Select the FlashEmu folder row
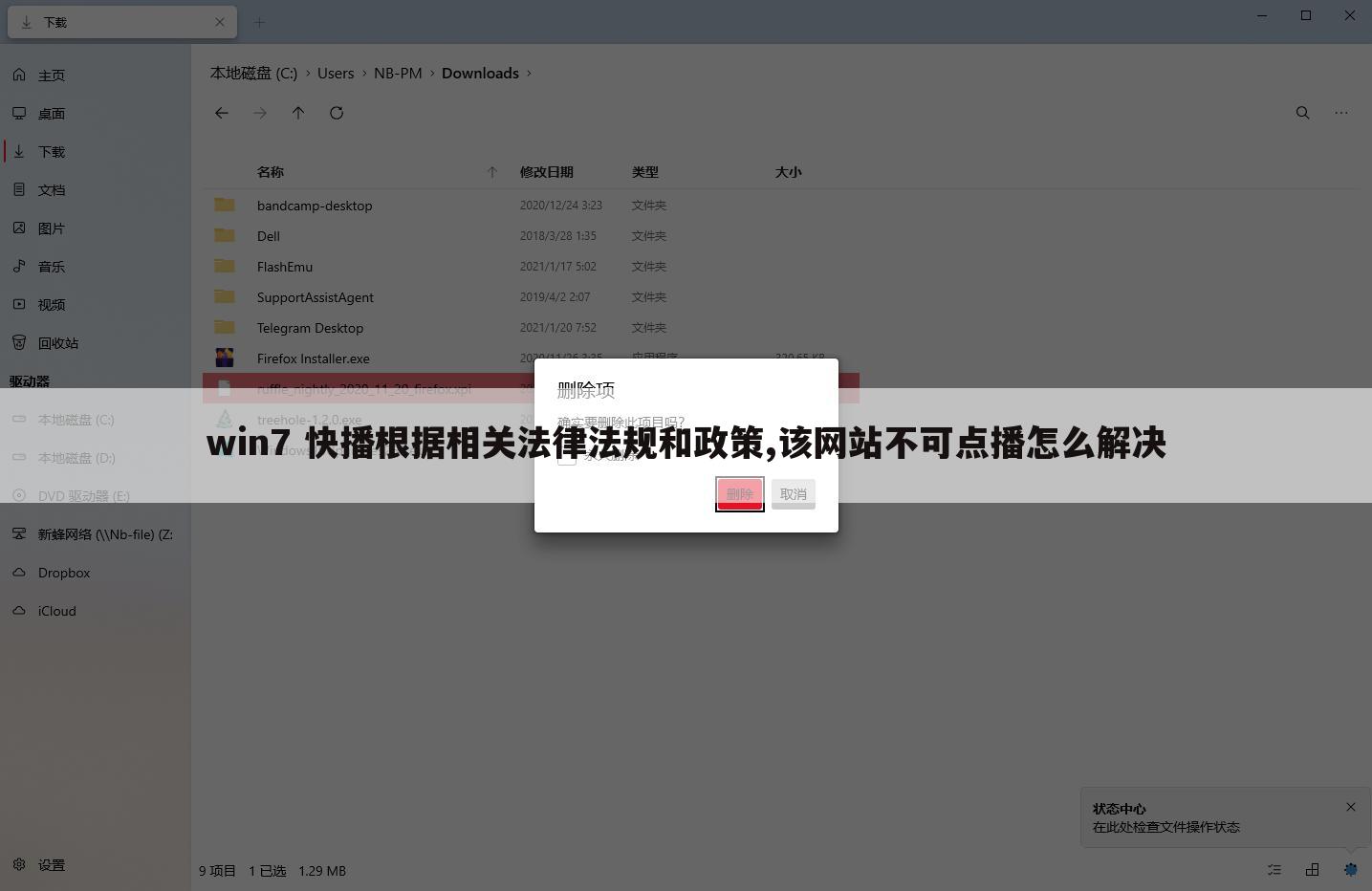This screenshot has width=1372, height=891. click(531, 266)
